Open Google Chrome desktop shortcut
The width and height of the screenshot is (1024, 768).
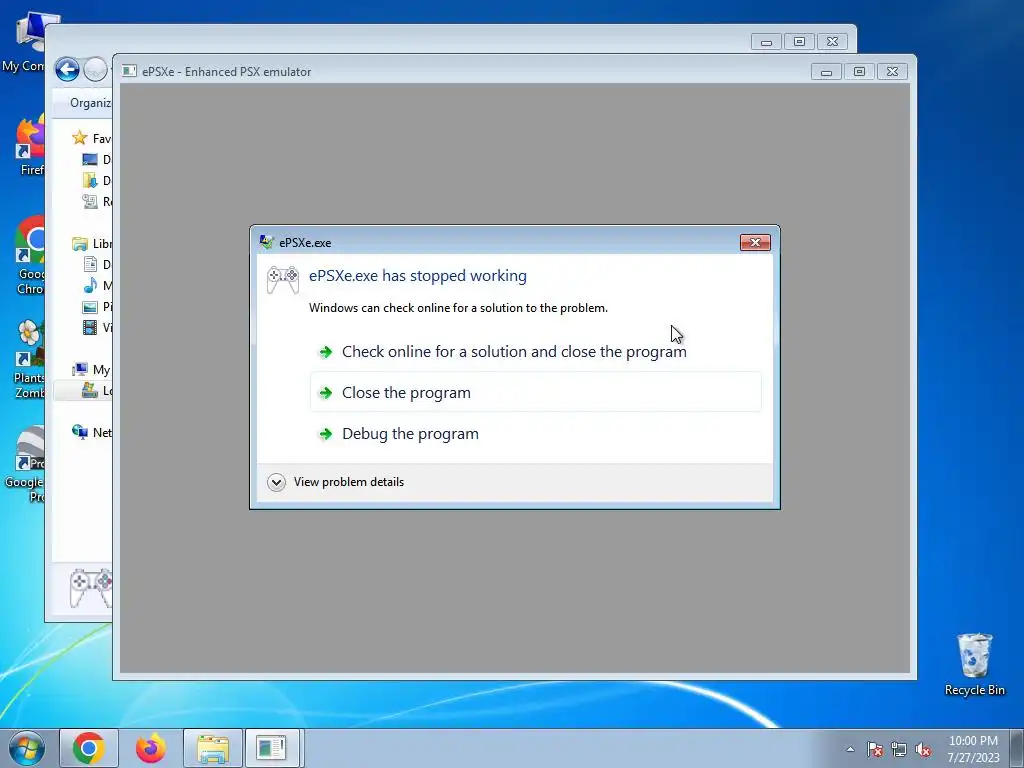(x=30, y=255)
